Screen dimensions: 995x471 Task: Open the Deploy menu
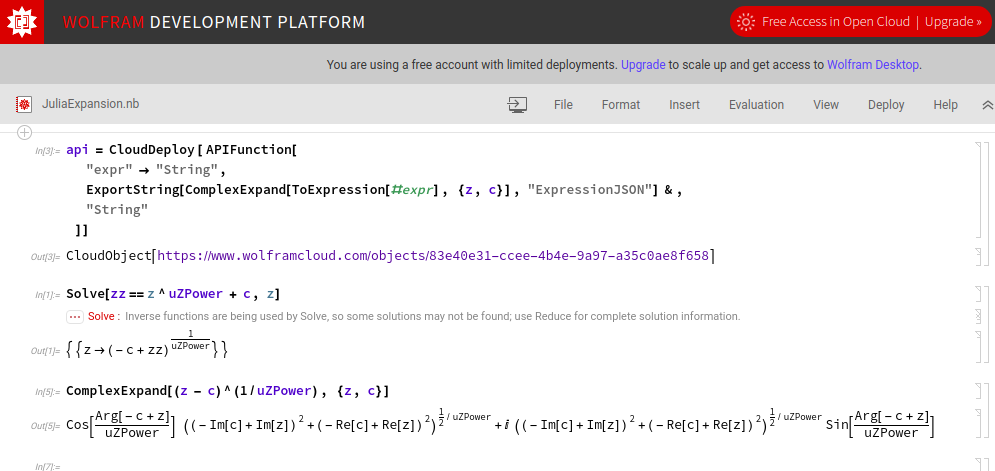coord(885,104)
